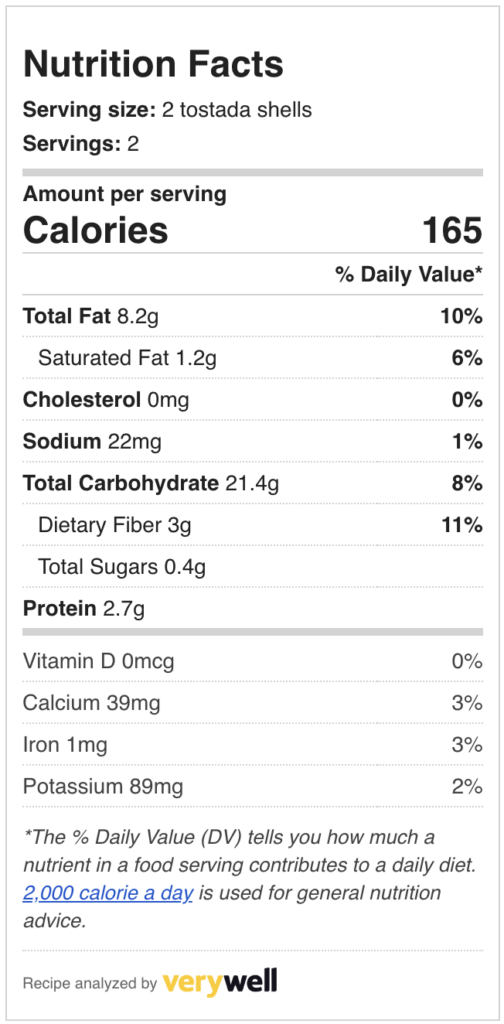The width and height of the screenshot is (504, 1024).
Task: Select the Cholesterol 0mg row
Action: pyautogui.click(x=253, y=400)
